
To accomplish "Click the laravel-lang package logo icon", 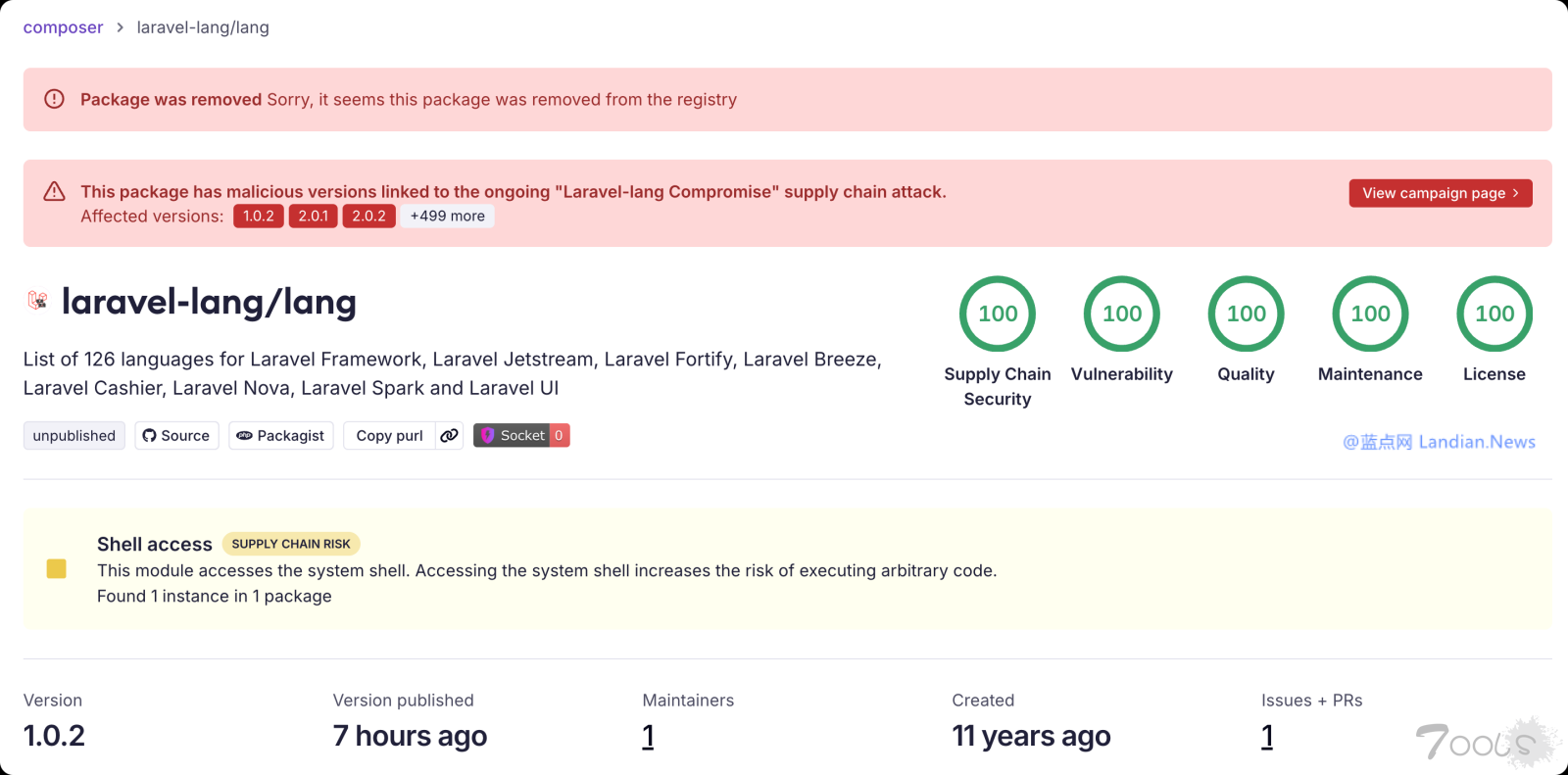I will click(37, 301).
